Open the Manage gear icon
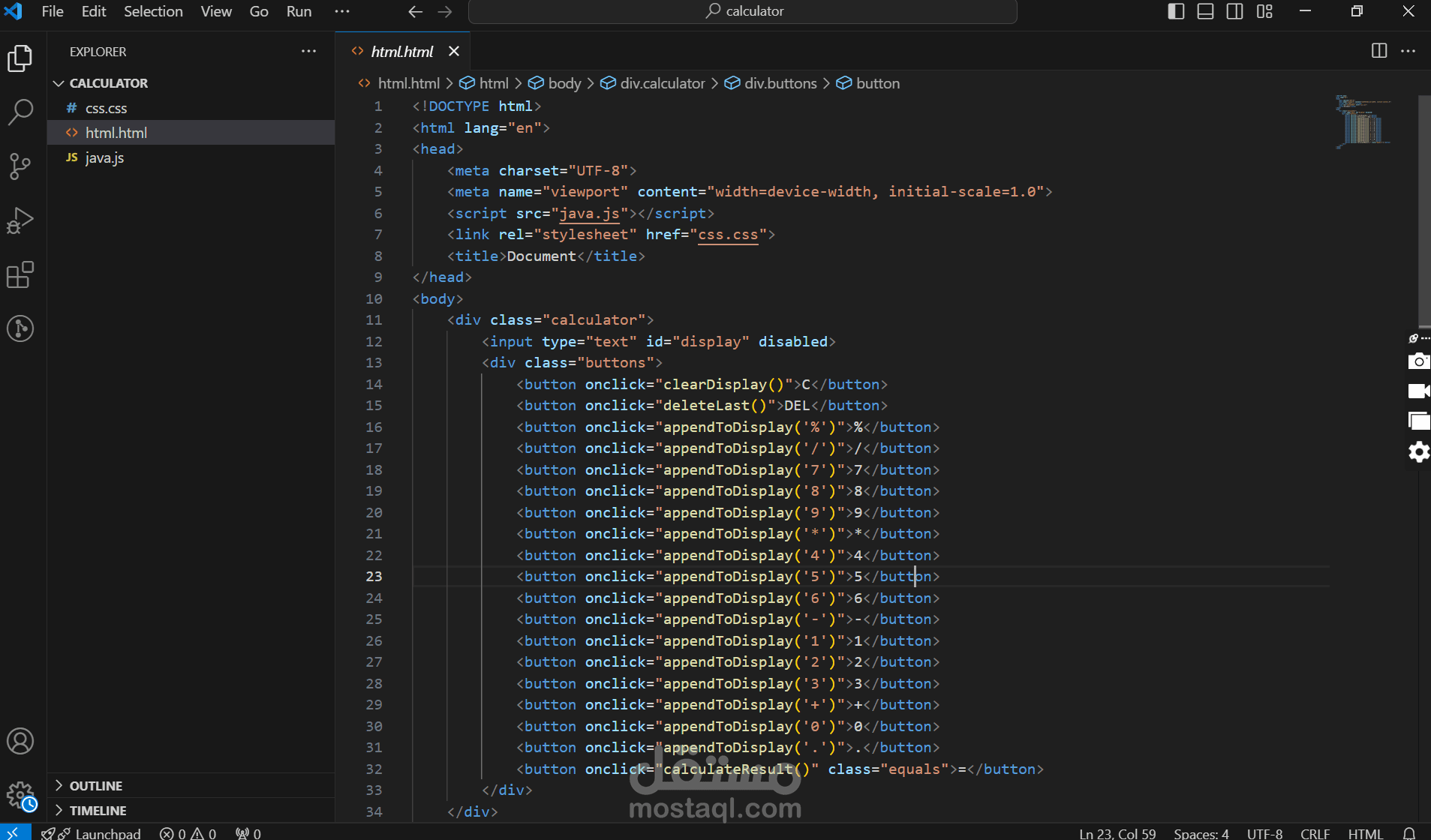The width and height of the screenshot is (1431, 840). (20, 795)
